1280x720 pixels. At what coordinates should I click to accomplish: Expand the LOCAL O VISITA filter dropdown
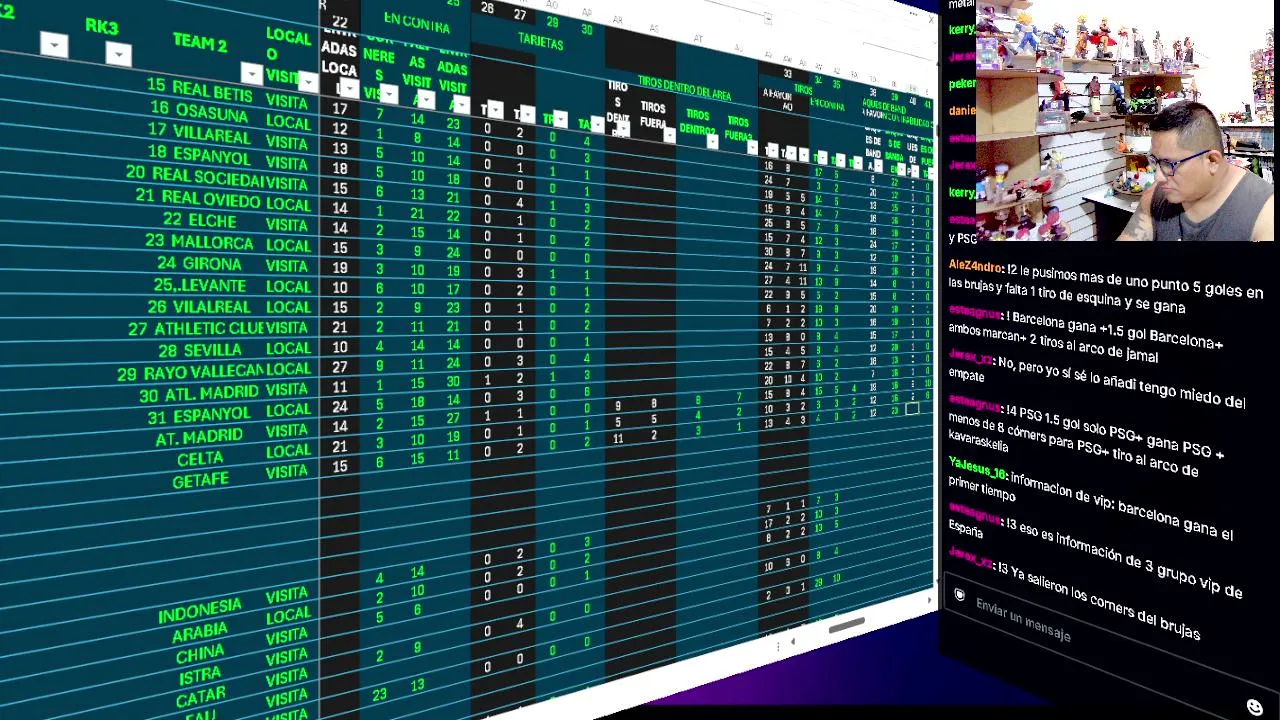point(308,82)
